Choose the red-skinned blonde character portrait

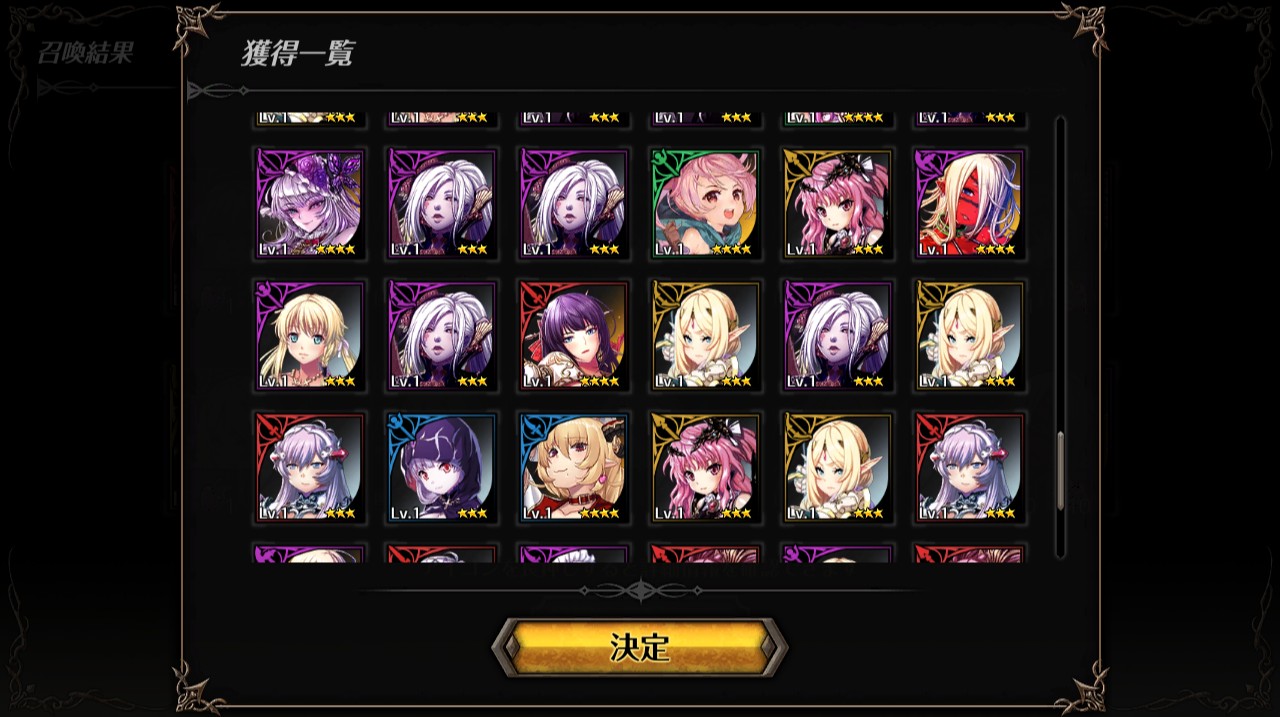(x=970, y=203)
